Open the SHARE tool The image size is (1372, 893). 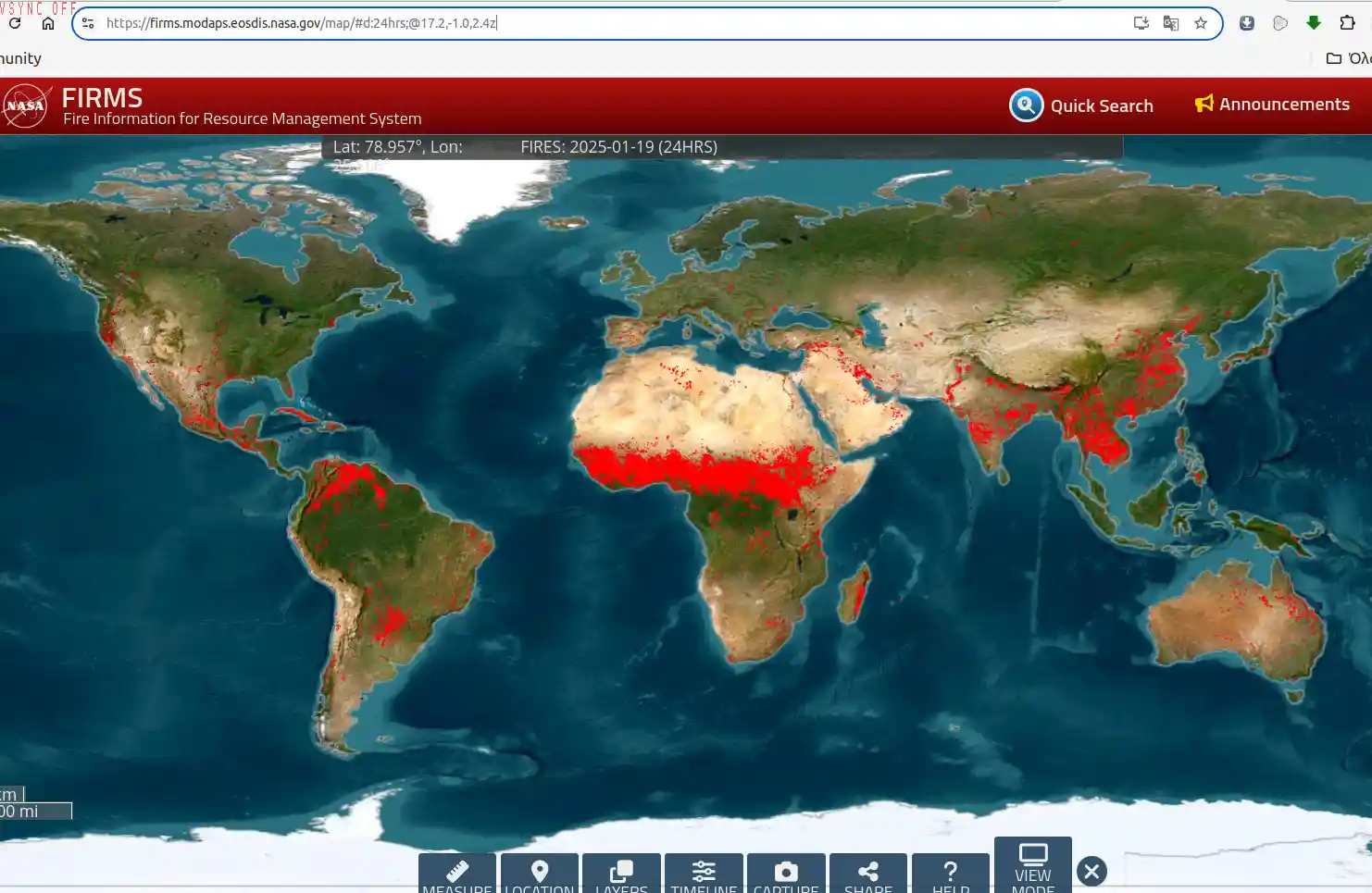(868, 873)
